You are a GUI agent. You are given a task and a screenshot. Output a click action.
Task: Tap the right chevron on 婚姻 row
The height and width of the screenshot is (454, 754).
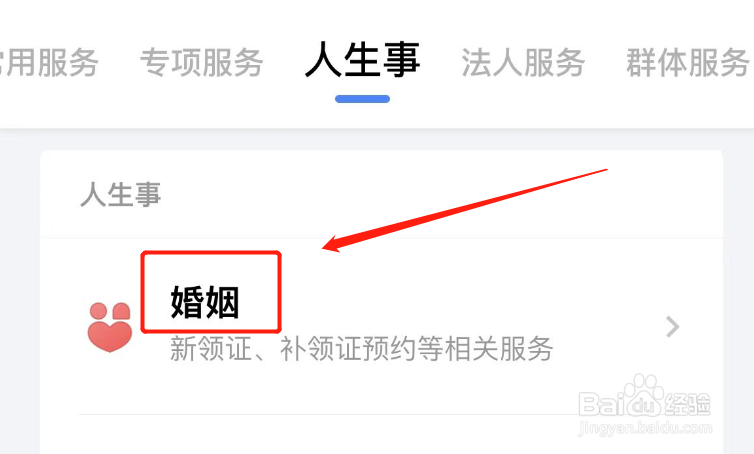673,327
